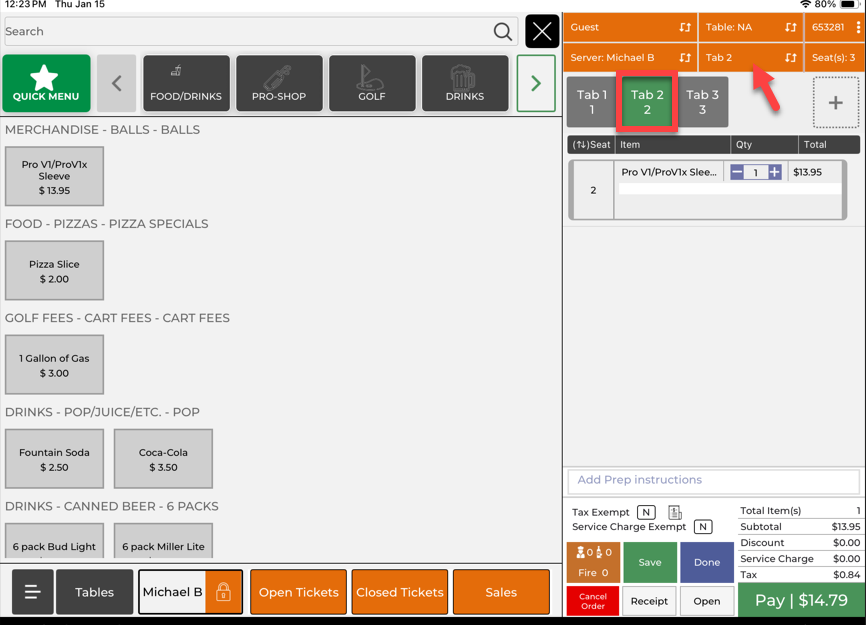Screen dimensions: 866x625
Task: Increase Pro V1 sleeve quantity with plus
Action: tap(774, 173)
